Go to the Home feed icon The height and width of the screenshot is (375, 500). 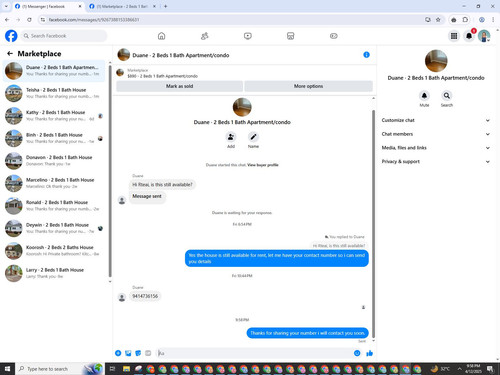tap(161, 36)
